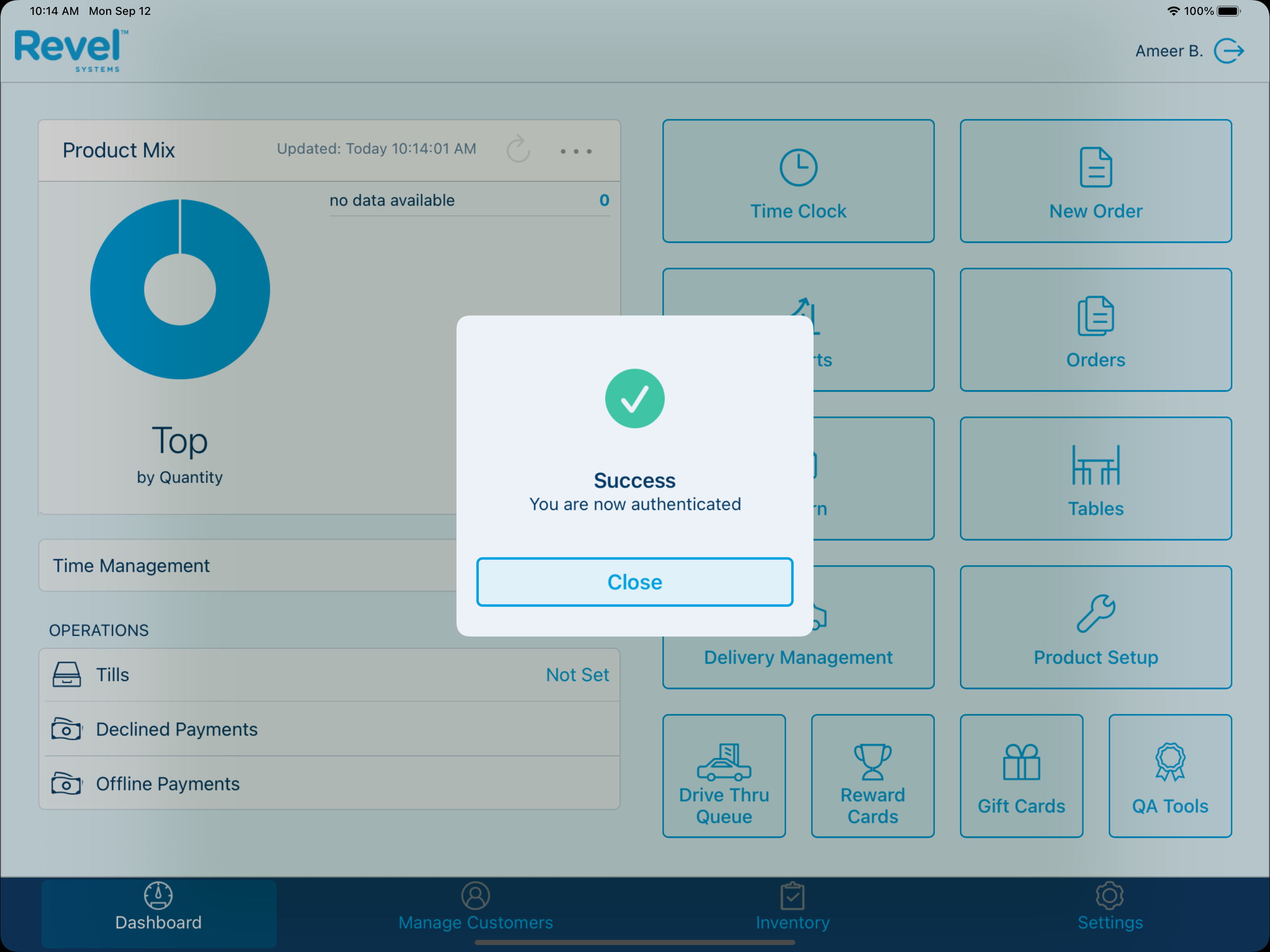Start a New Order
1270x952 pixels.
(1095, 181)
